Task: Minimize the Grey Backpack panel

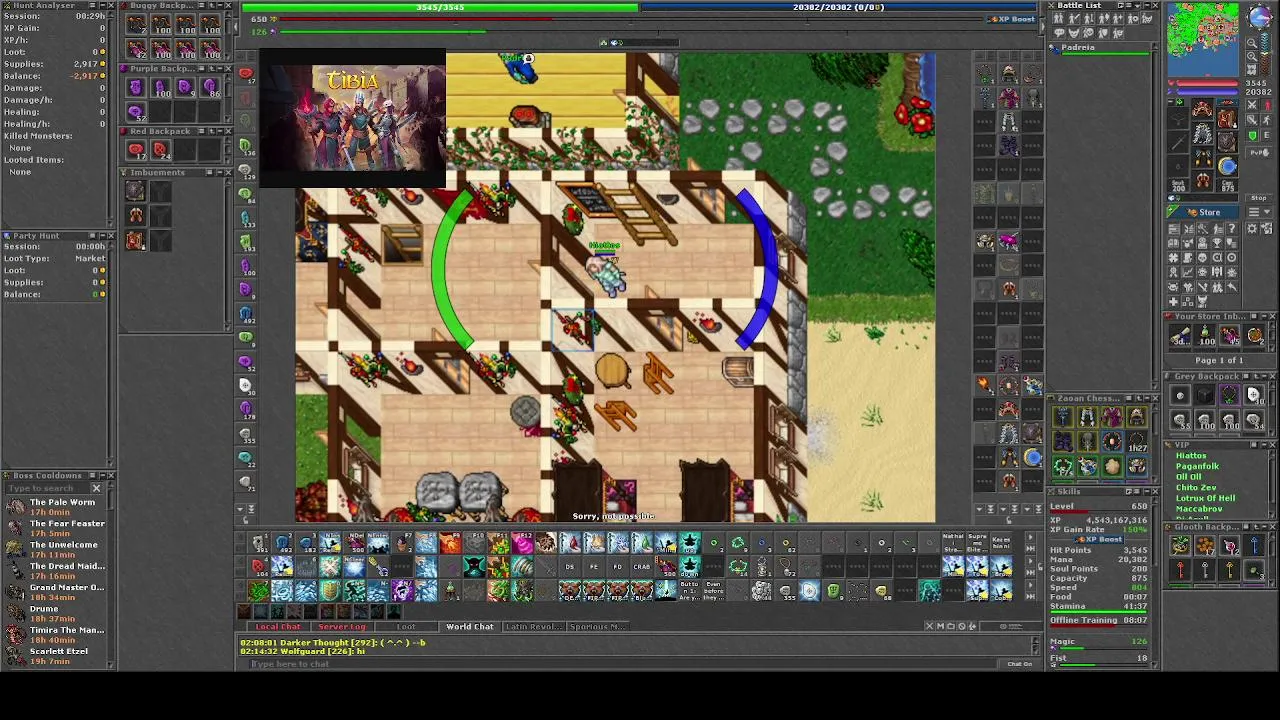Action: 1262,377
